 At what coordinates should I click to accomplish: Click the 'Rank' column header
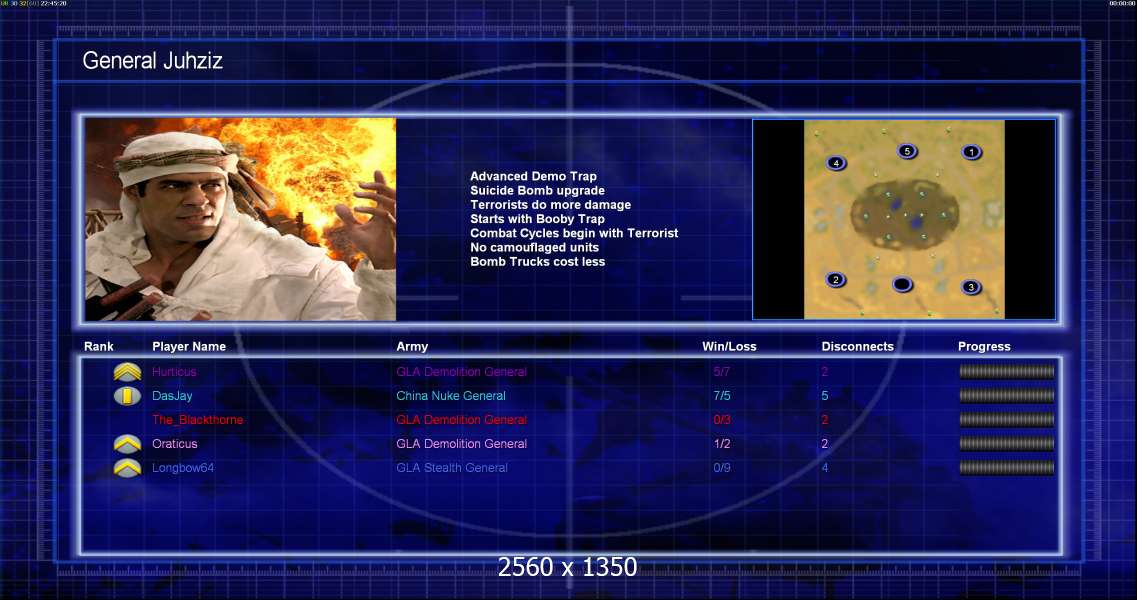click(99, 347)
